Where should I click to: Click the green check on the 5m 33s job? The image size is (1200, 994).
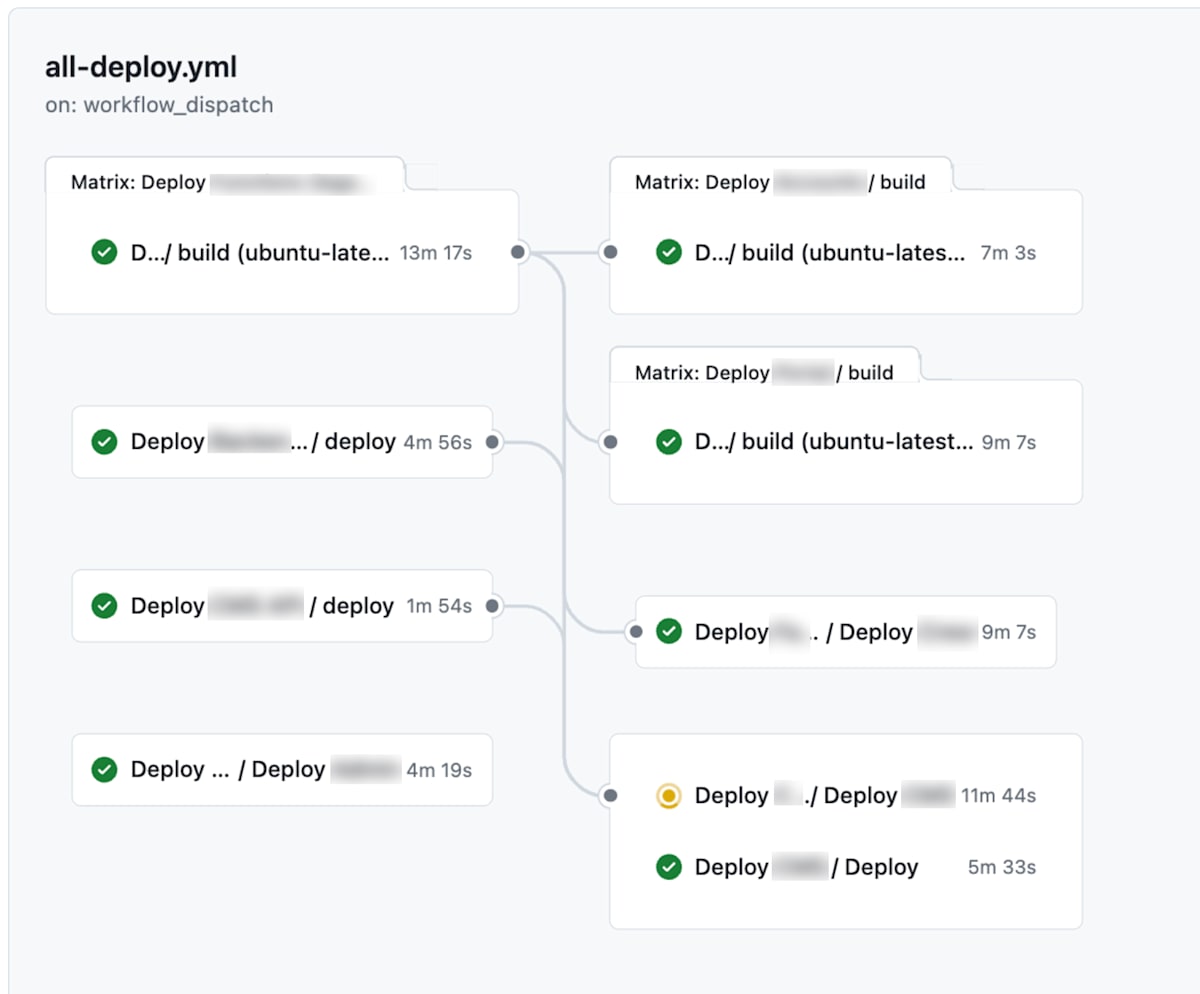[x=668, y=867]
